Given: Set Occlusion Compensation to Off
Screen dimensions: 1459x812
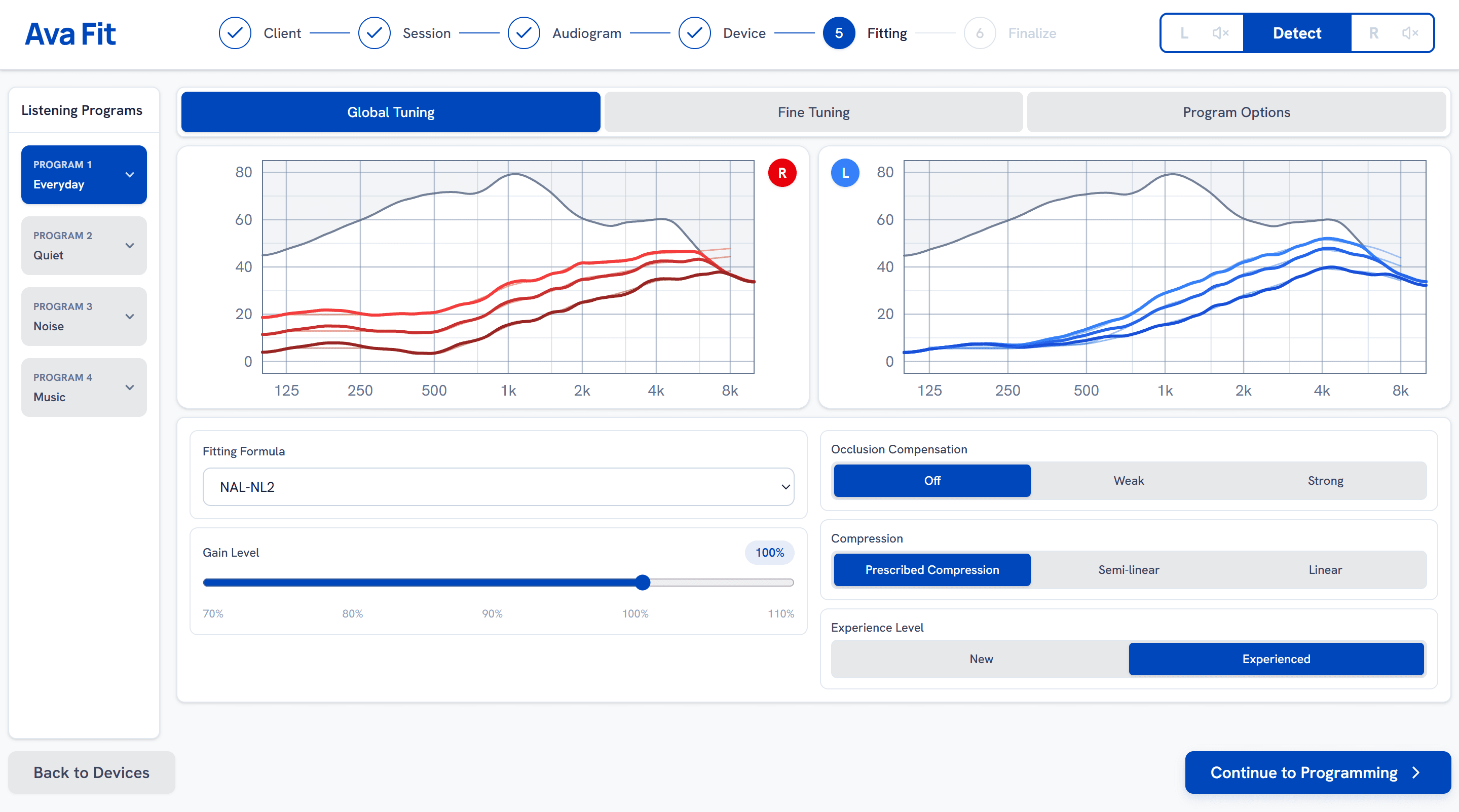Looking at the screenshot, I should click(932, 481).
